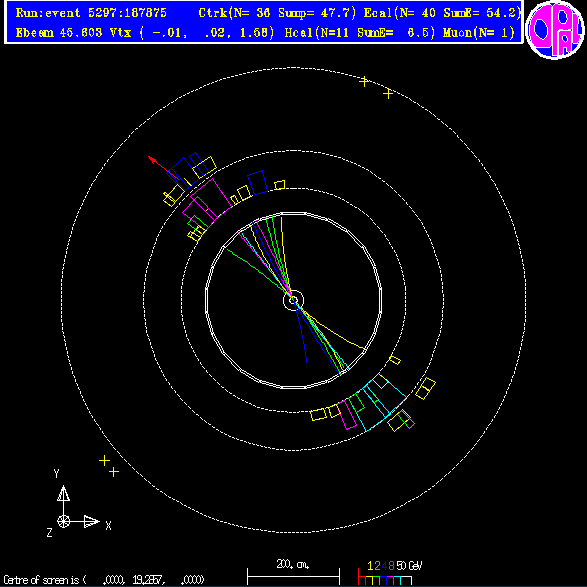The image size is (587, 587).
Task: Pick the long green track extending left
Action: pos(257,270)
